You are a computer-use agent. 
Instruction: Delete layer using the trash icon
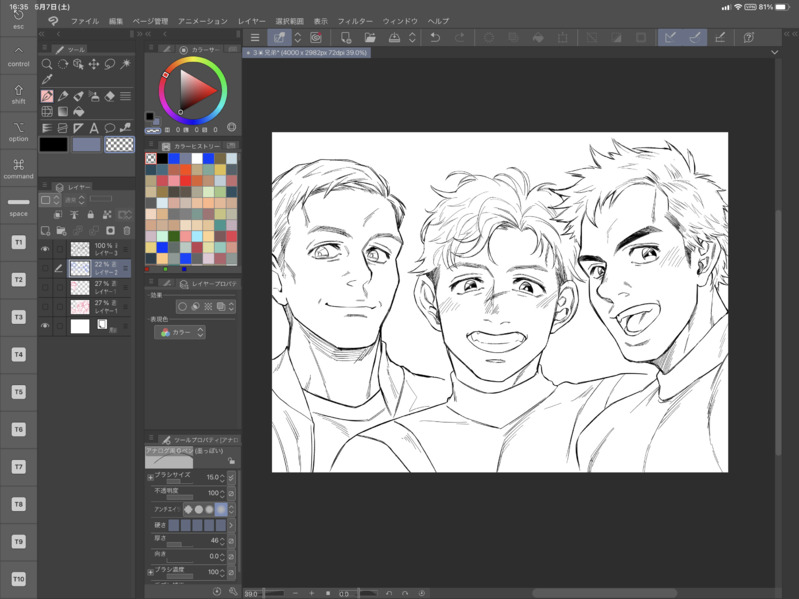(126, 231)
